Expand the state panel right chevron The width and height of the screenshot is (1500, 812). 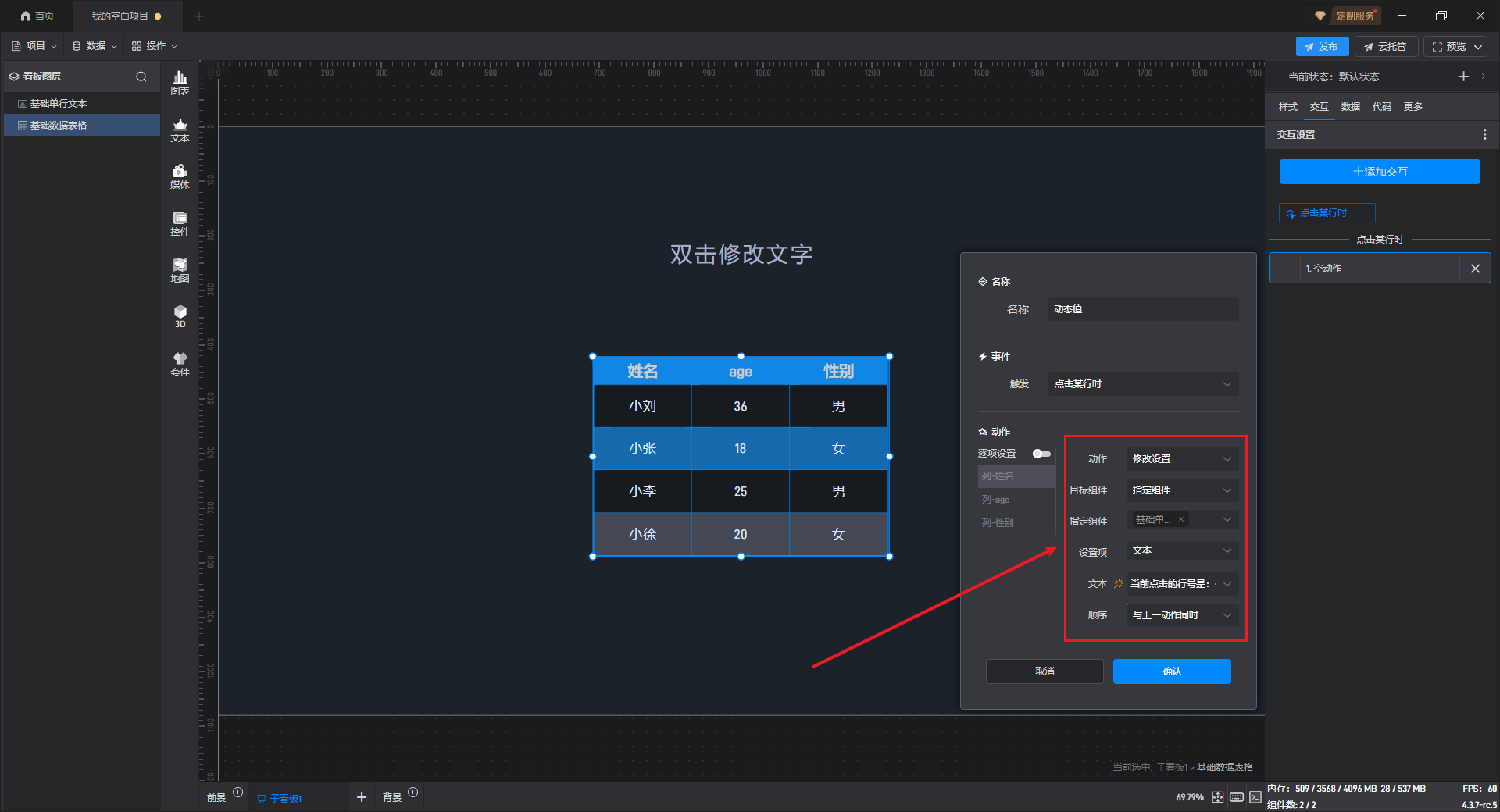(1483, 77)
